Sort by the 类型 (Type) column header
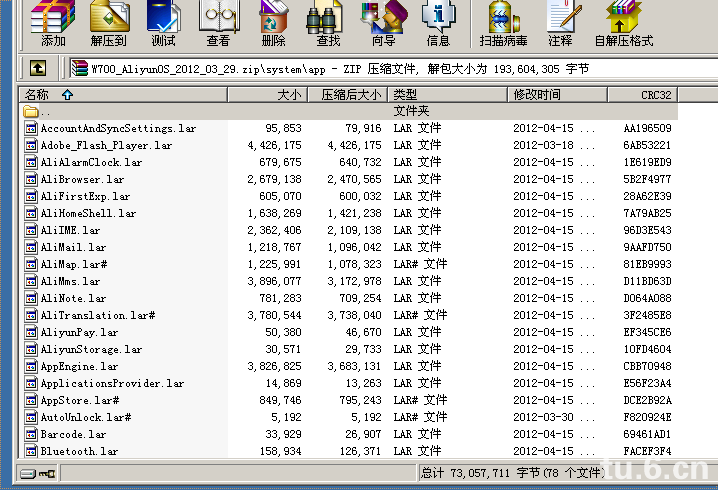This screenshot has height=490, width=718. [x=448, y=95]
